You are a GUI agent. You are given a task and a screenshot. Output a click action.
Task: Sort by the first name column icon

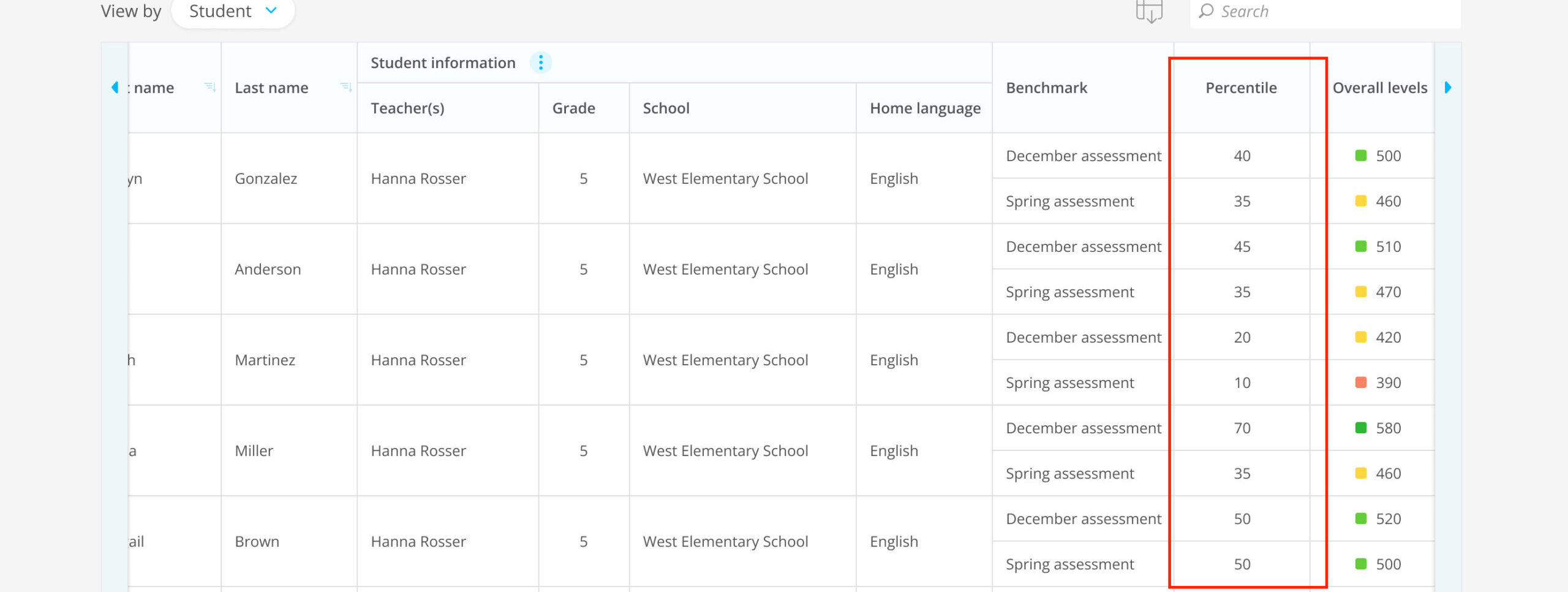(x=210, y=88)
